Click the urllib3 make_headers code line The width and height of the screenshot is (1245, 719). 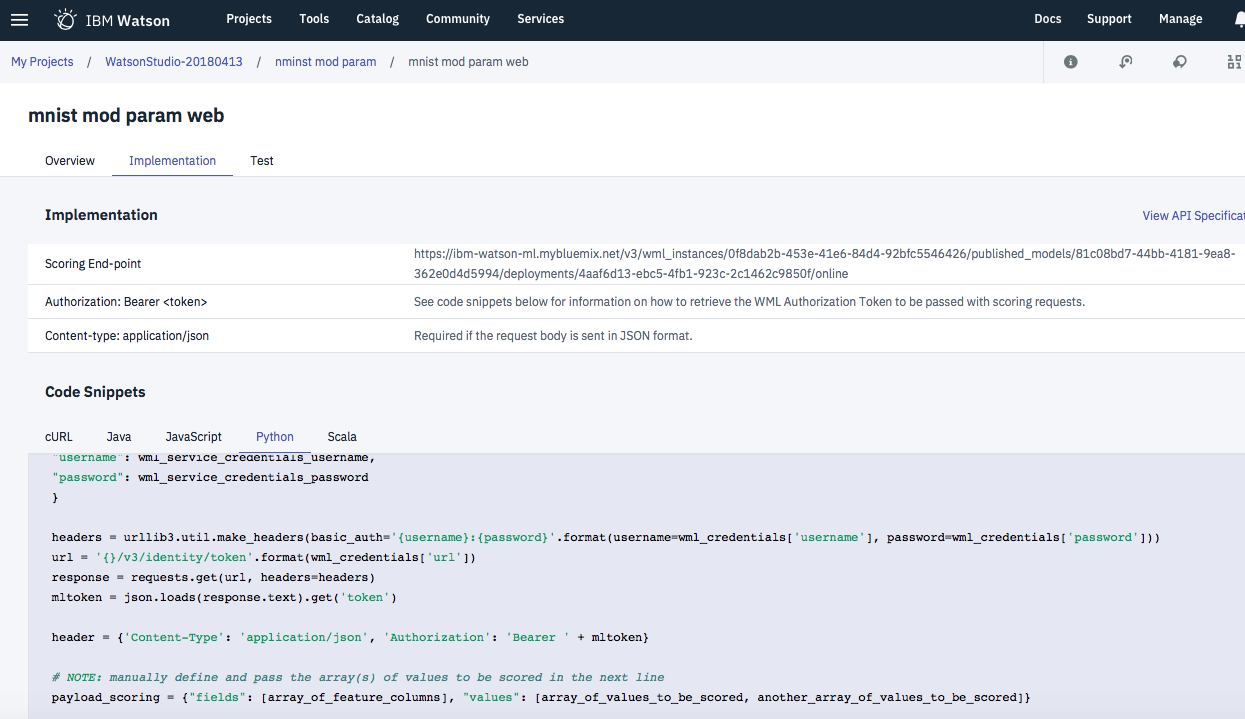(x=606, y=537)
